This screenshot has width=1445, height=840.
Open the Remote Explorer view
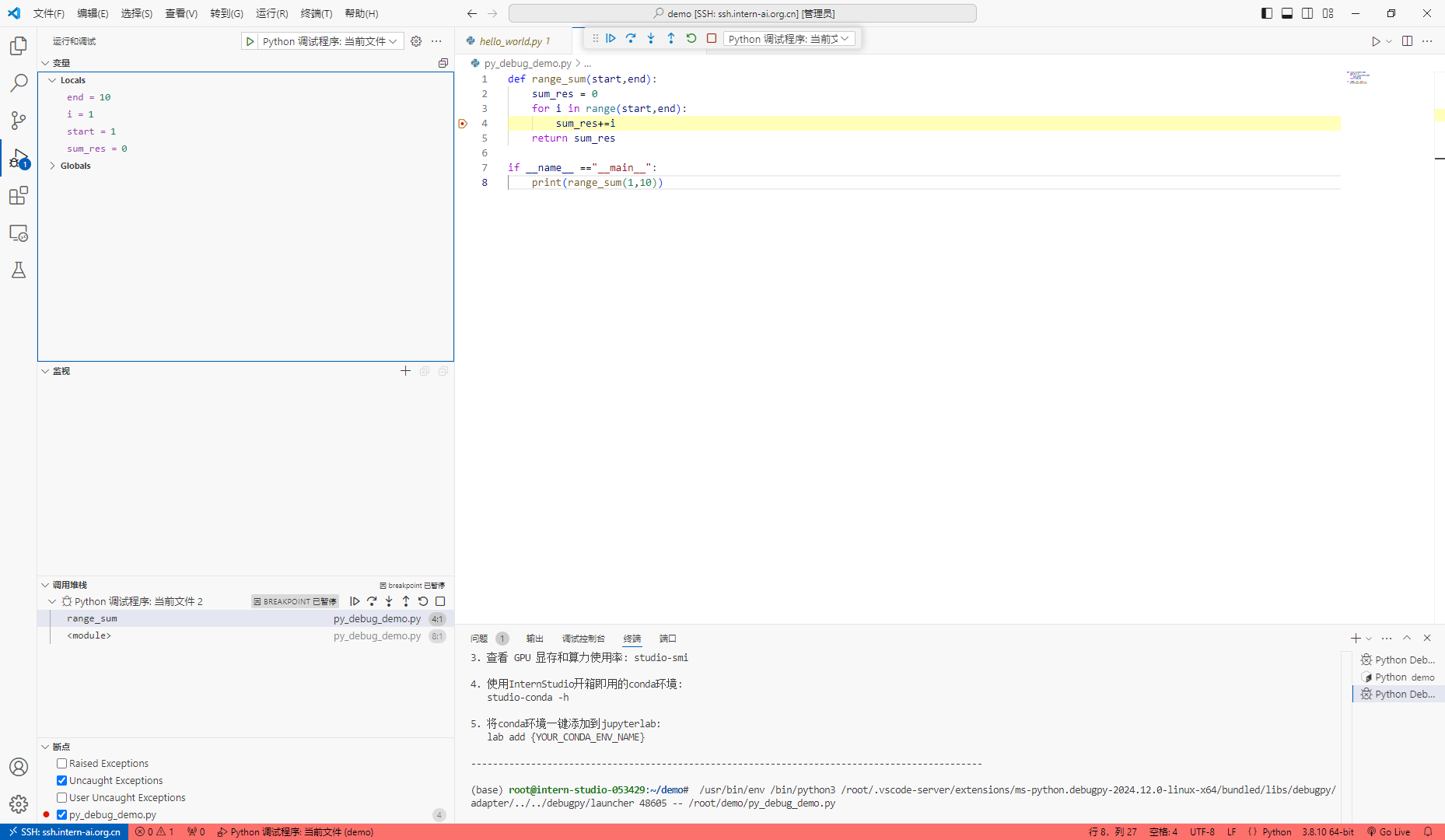19,233
